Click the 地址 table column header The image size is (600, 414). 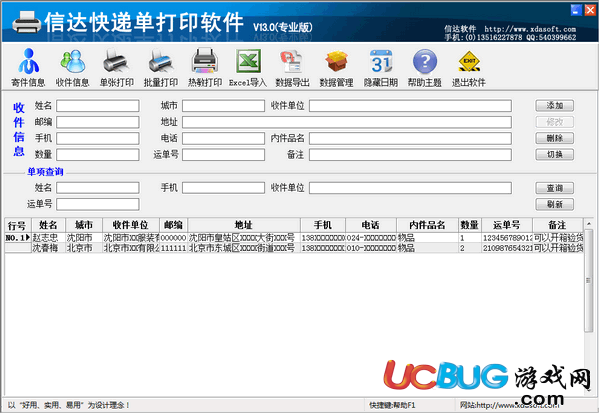[244, 225]
